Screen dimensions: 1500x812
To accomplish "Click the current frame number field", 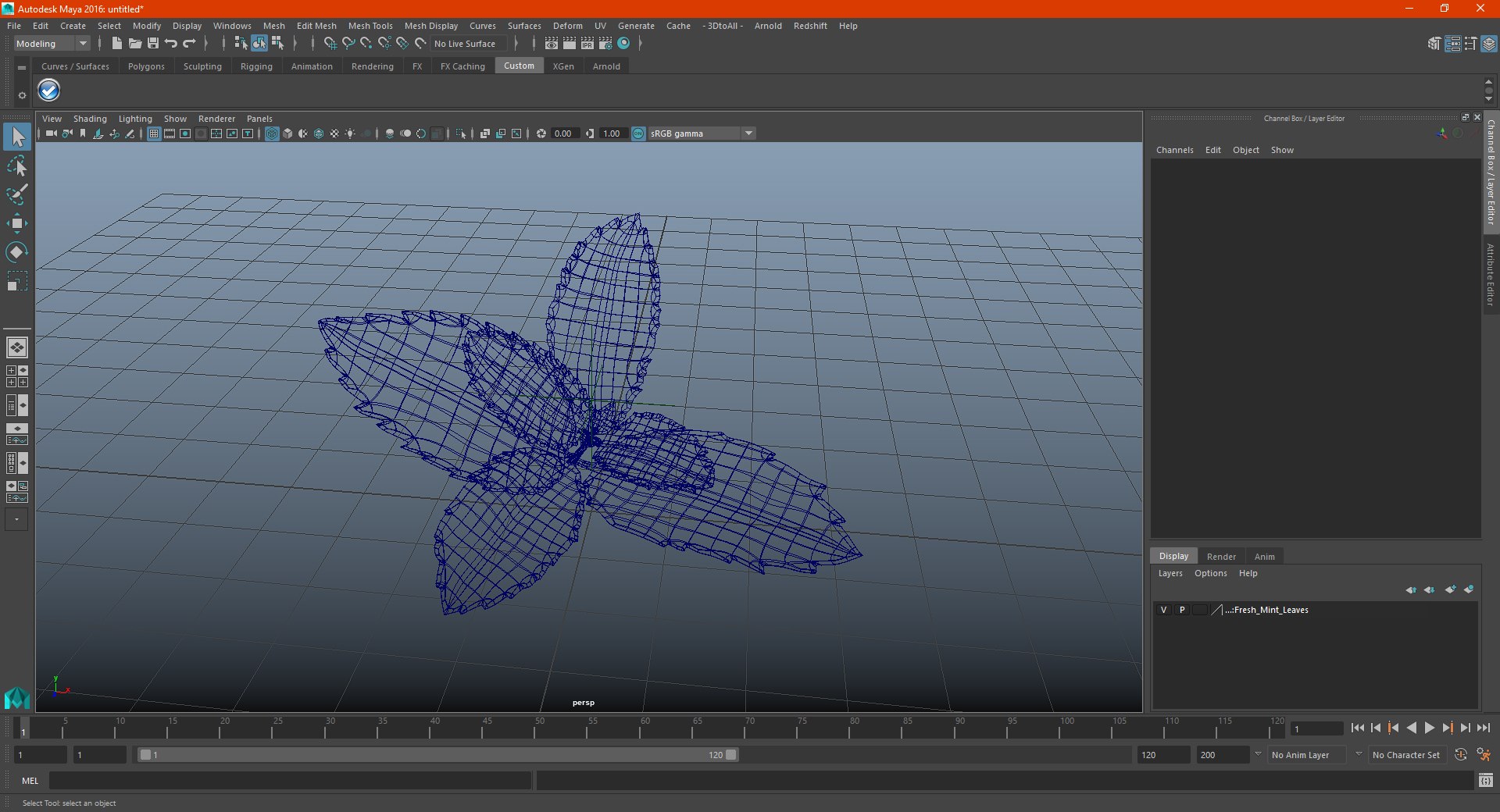I will (x=1316, y=728).
